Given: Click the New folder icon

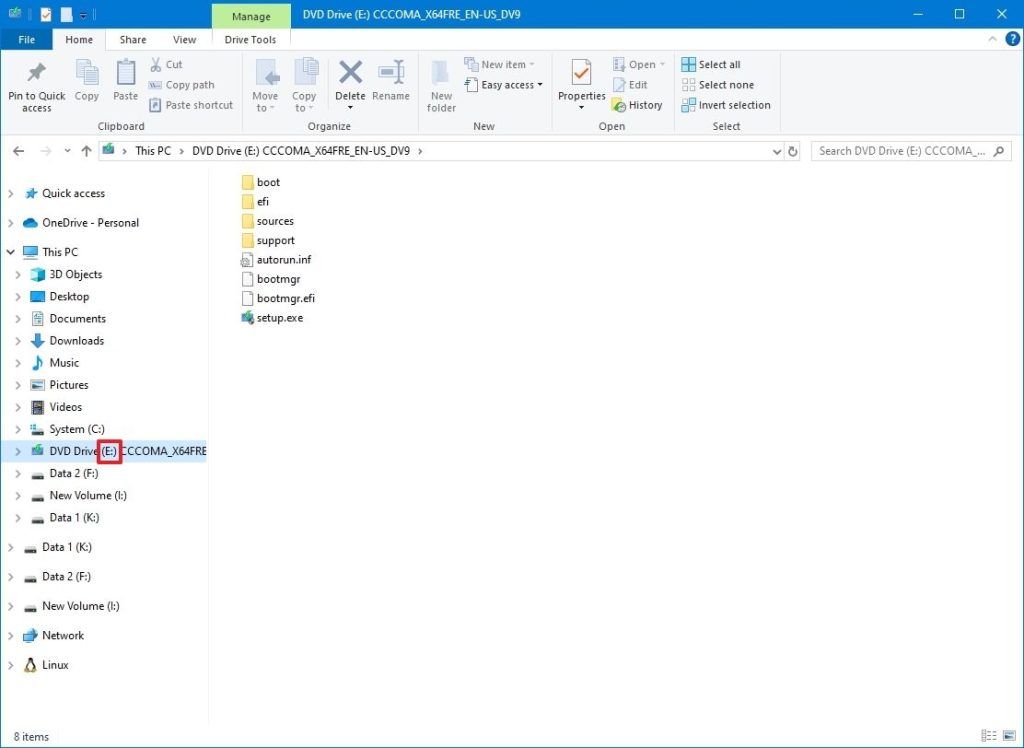Looking at the screenshot, I should pyautogui.click(x=441, y=73).
